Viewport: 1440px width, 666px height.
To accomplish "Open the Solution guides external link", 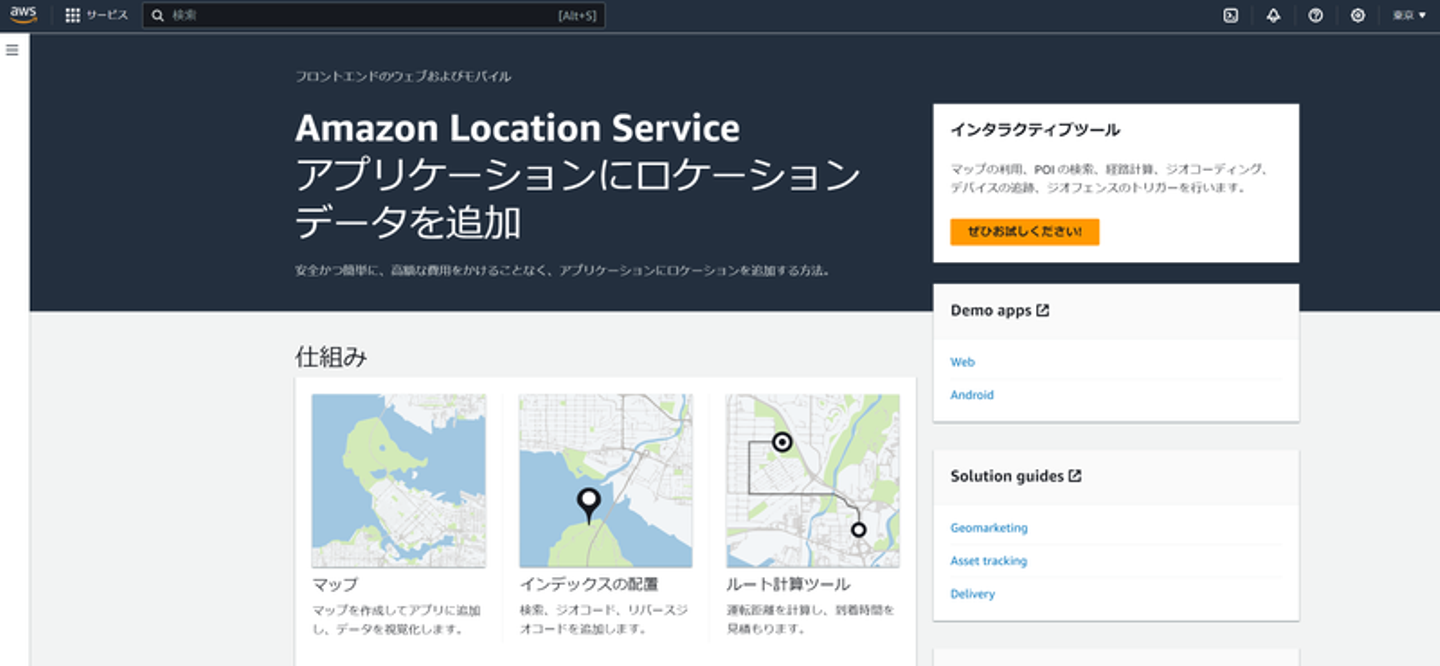I will [x=1016, y=476].
